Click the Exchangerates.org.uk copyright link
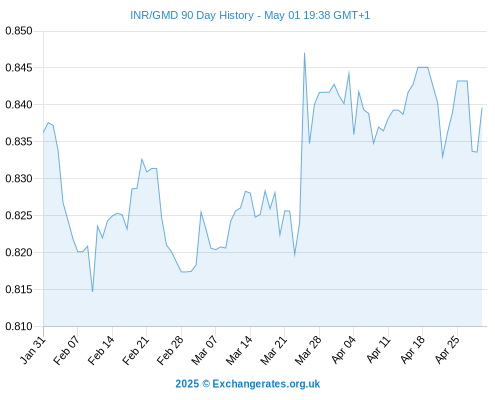The image size is (495, 400). point(247,384)
